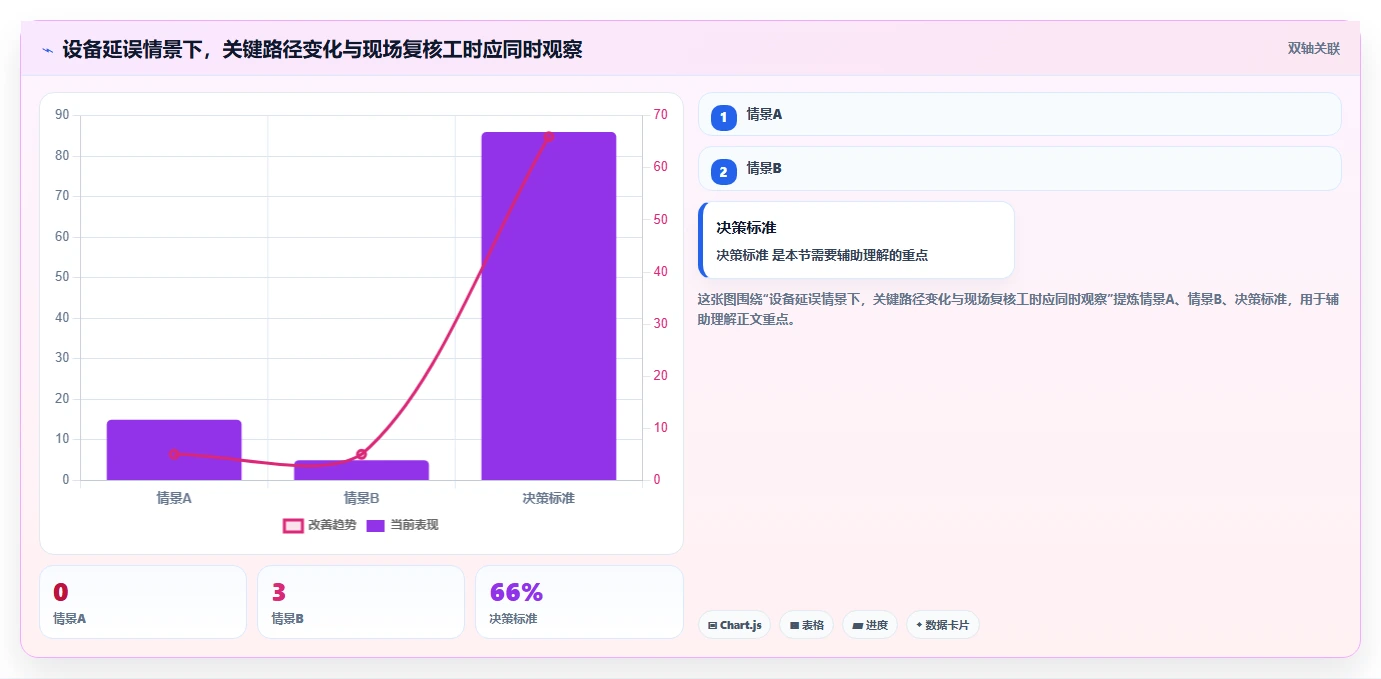
Task: Click the Chart.js tag
Action: pyautogui.click(x=734, y=625)
